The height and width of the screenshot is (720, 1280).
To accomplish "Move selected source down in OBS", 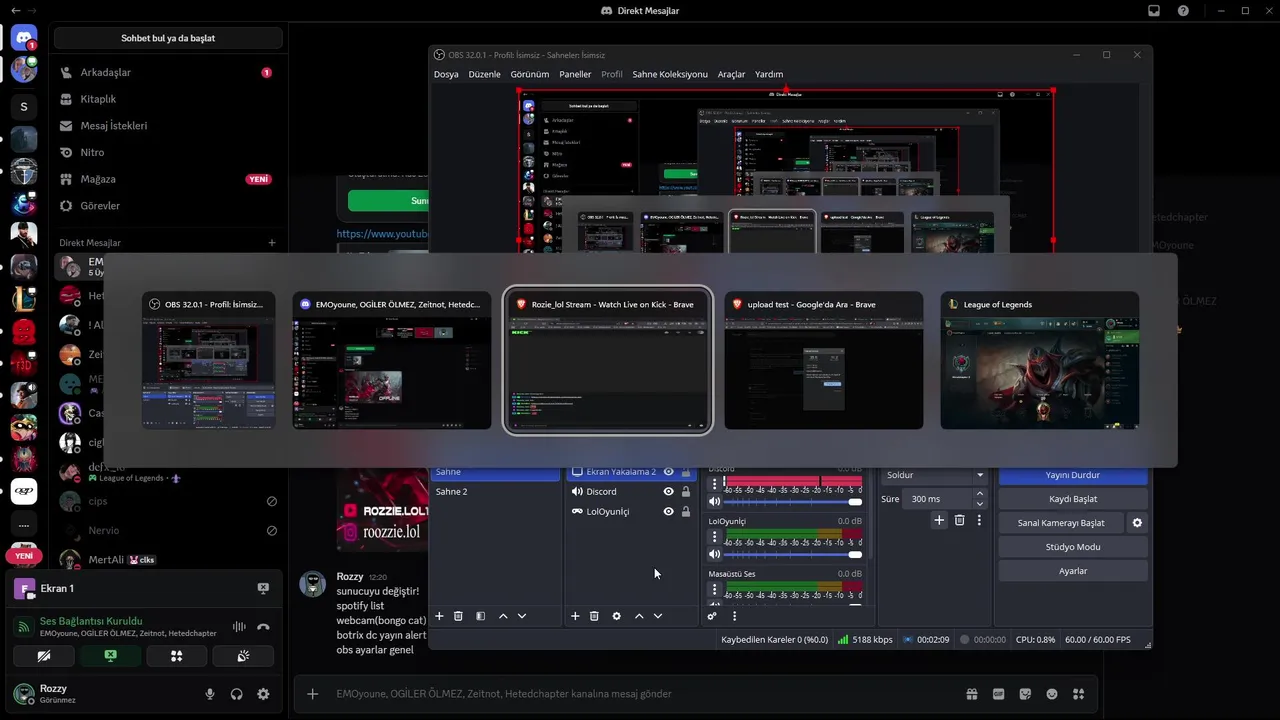I will point(658,616).
